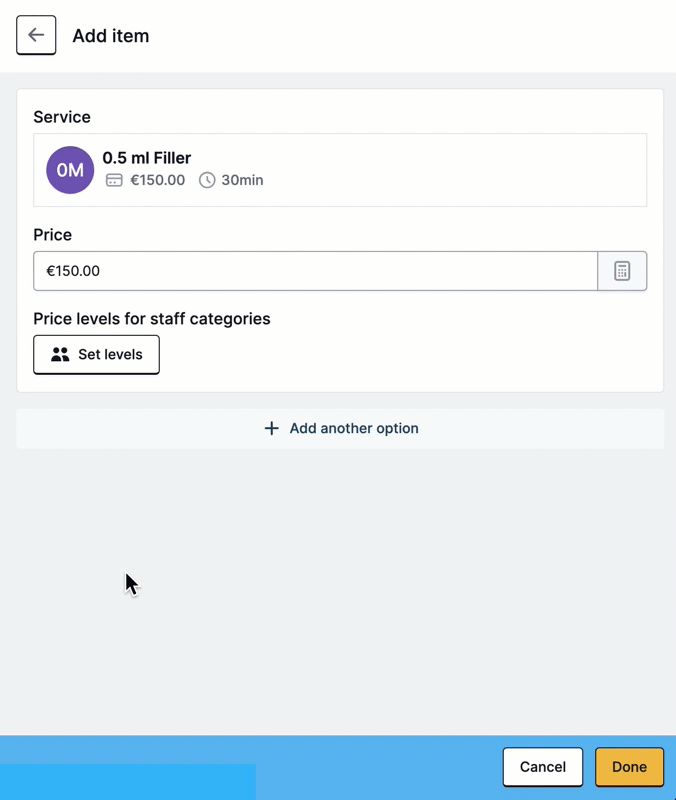Go back using the arrow button

click(x=36, y=35)
